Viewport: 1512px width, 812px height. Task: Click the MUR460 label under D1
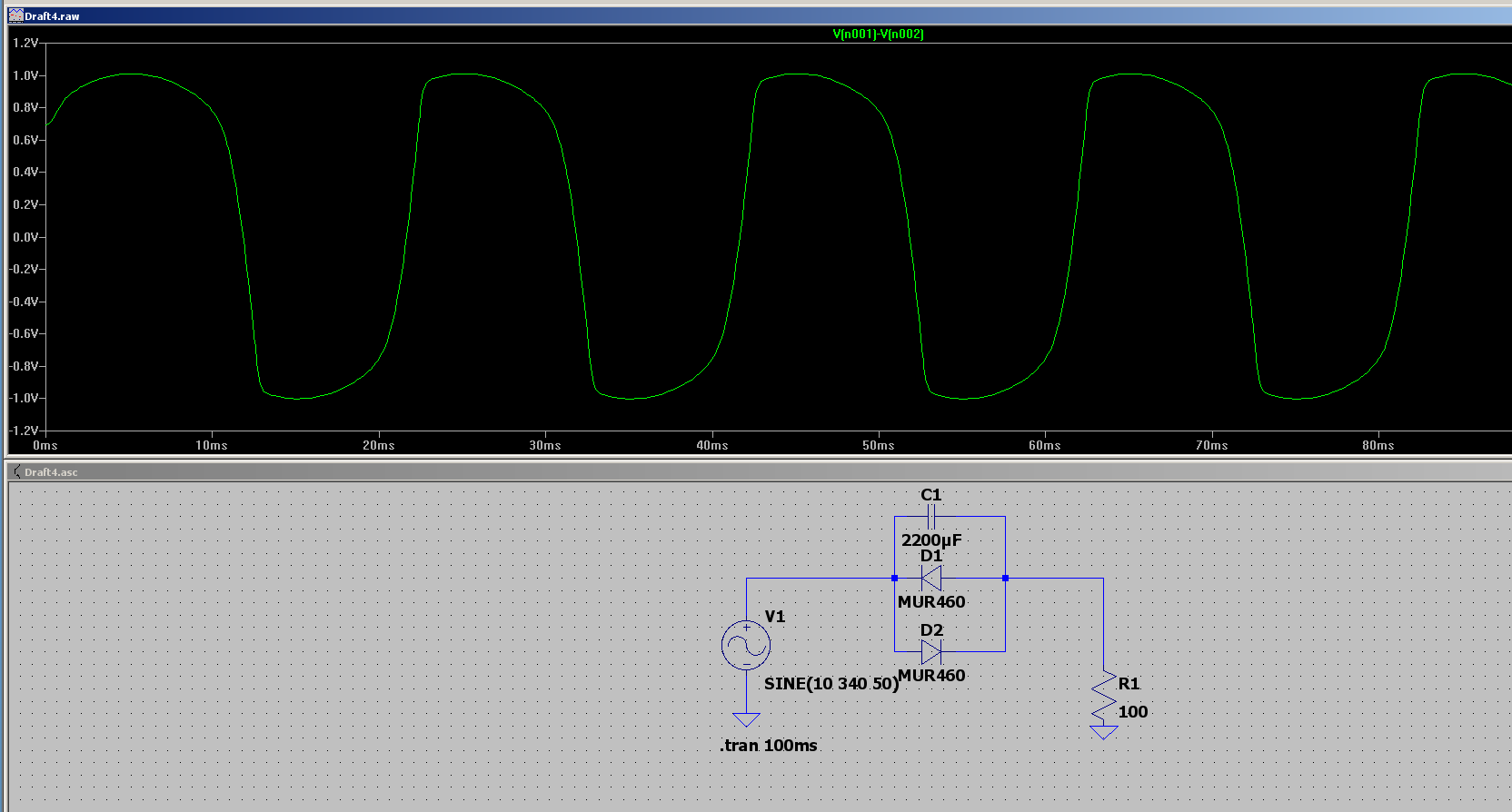(931, 601)
